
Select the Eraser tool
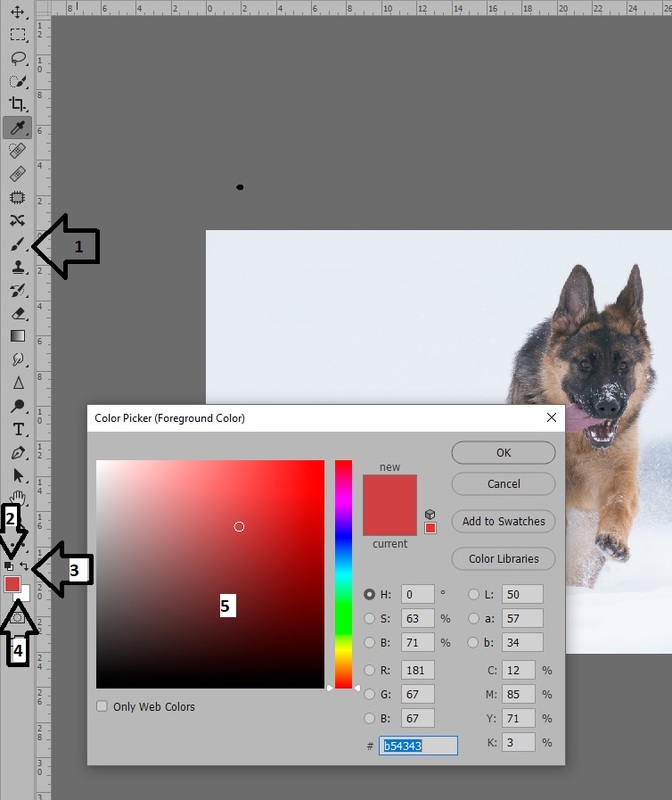(x=18, y=313)
